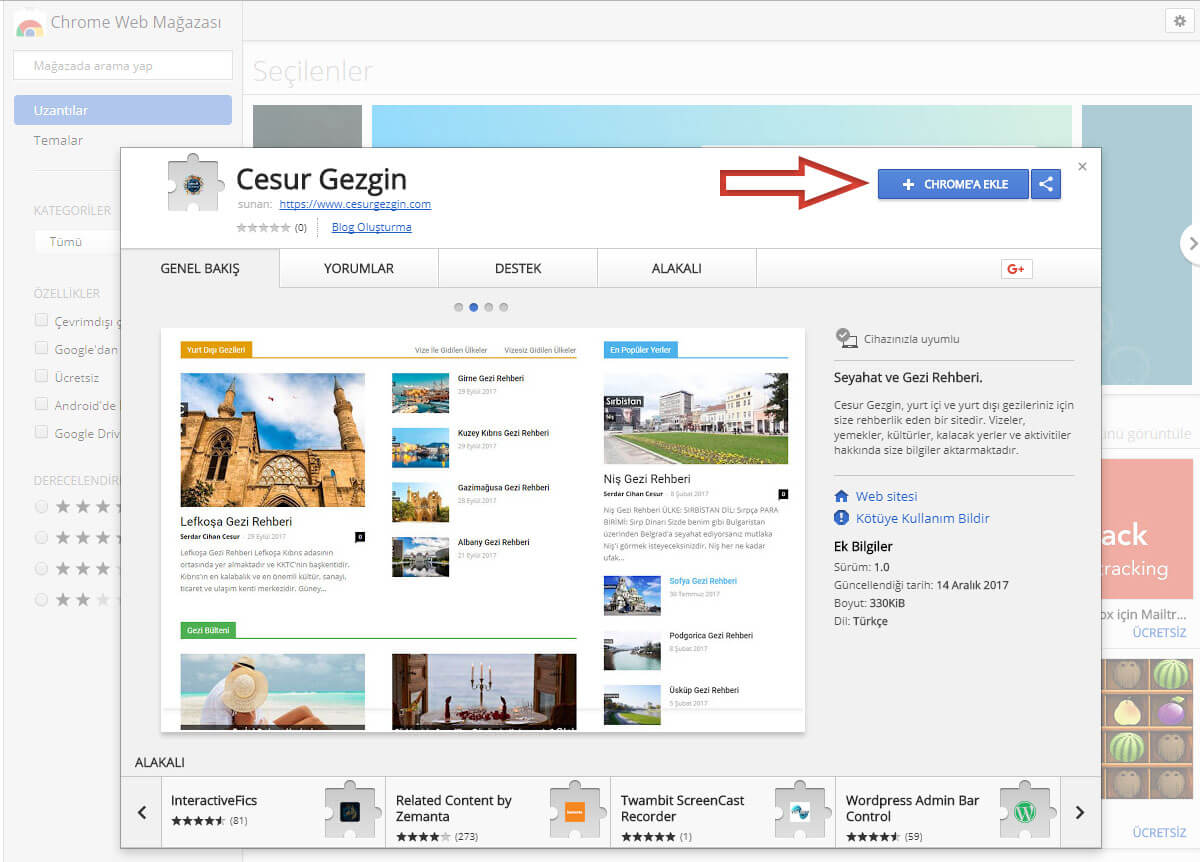Click ÜCRETSİZ under the fruit game card
Viewport: 1200px width, 862px height.
[x=1159, y=832]
